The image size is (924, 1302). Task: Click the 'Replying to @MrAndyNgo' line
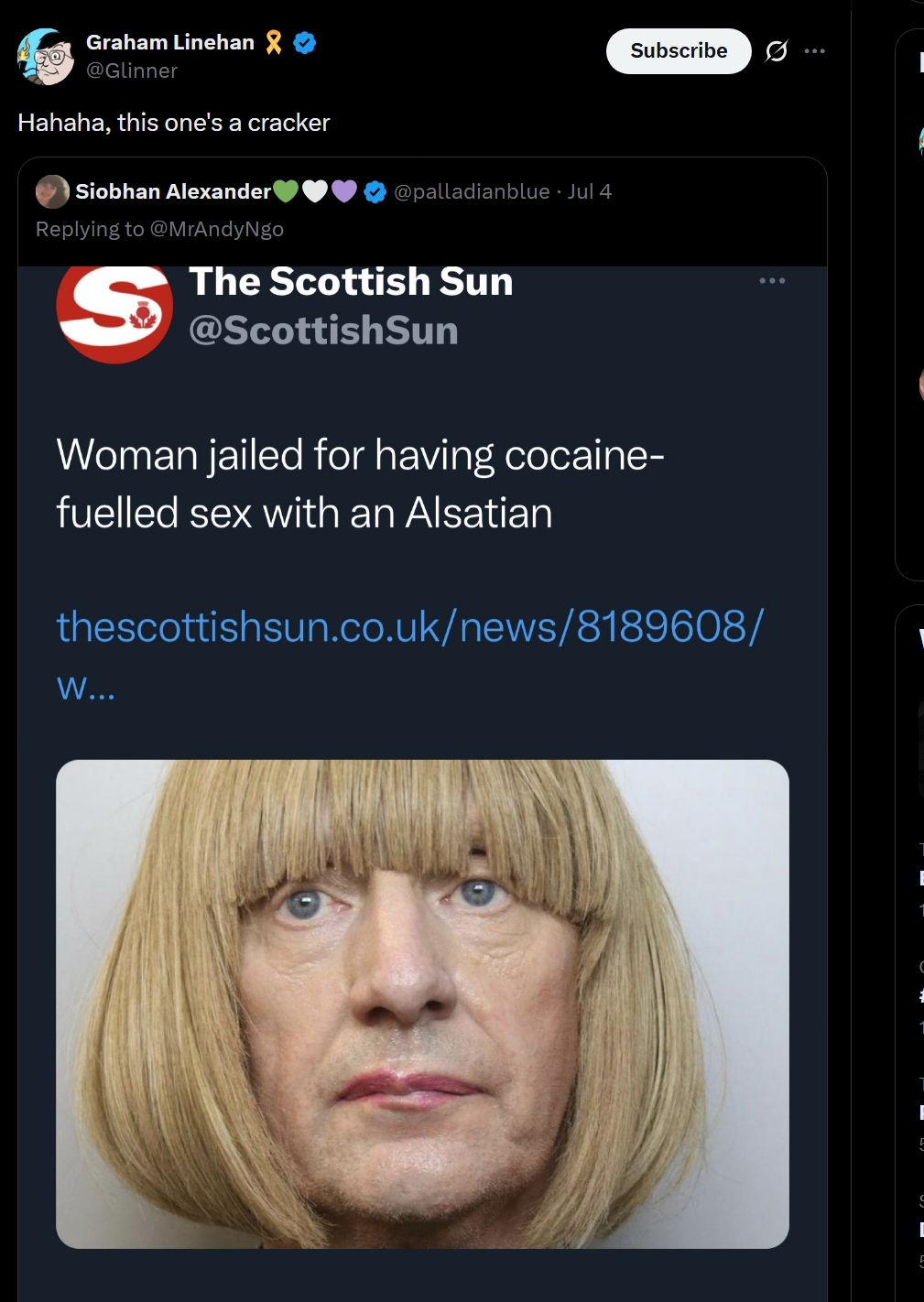(x=159, y=229)
